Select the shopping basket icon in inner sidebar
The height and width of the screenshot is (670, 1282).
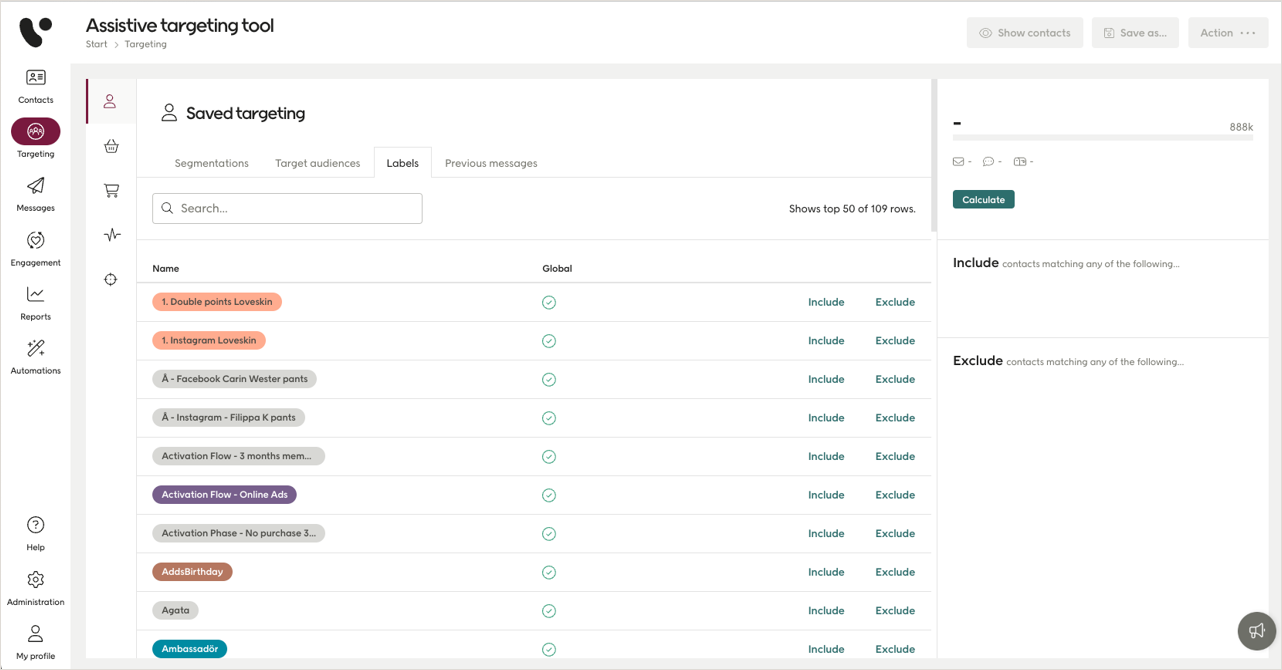(x=111, y=146)
